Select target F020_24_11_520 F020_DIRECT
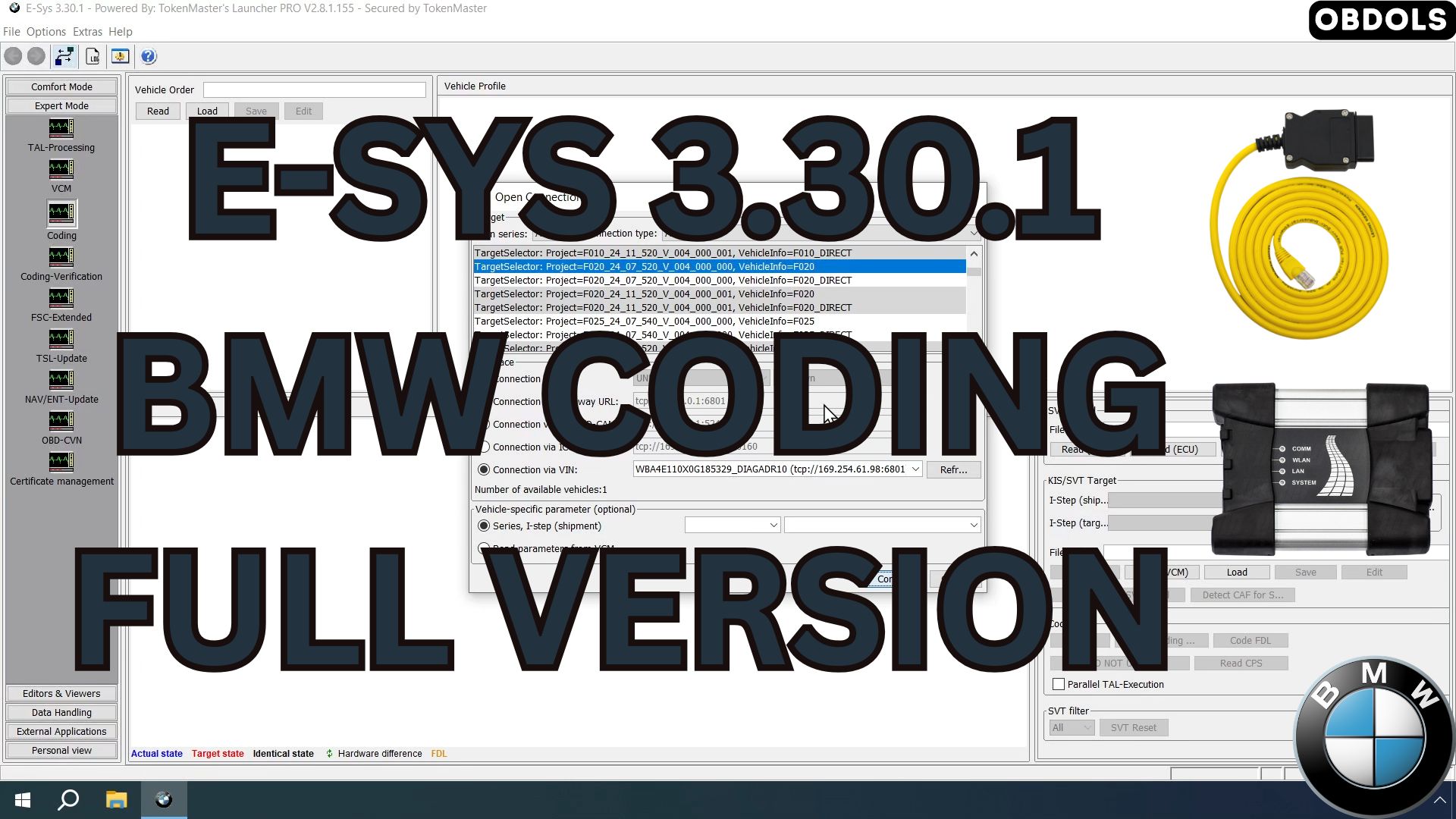The image size is (1456, 819). [719, 307]
